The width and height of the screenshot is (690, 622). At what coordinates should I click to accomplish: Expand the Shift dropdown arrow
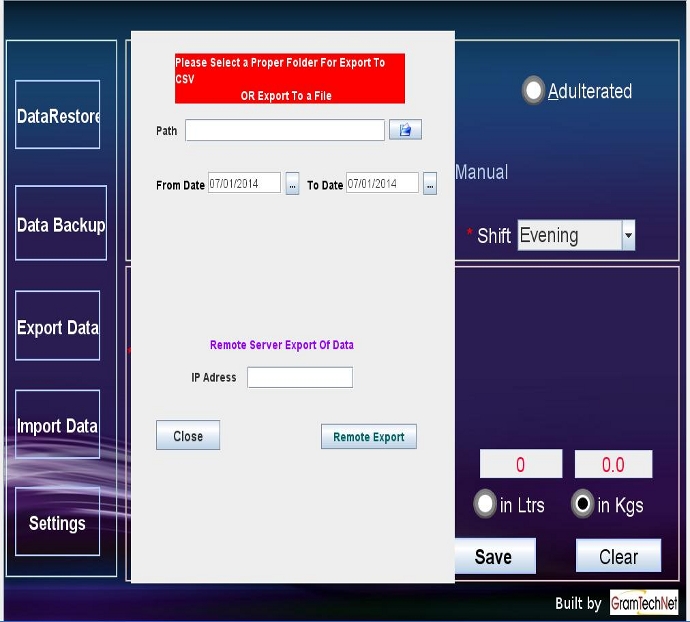click(628, 236)
